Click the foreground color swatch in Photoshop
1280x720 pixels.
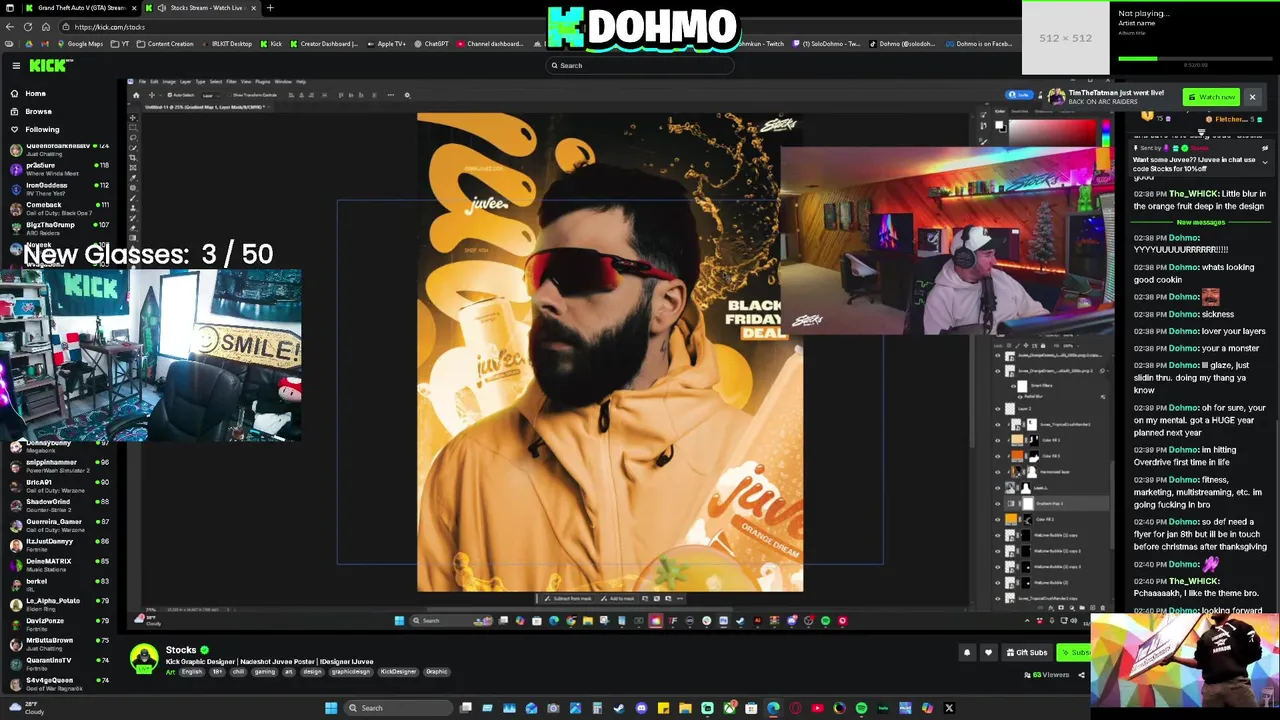click(999, 125)
